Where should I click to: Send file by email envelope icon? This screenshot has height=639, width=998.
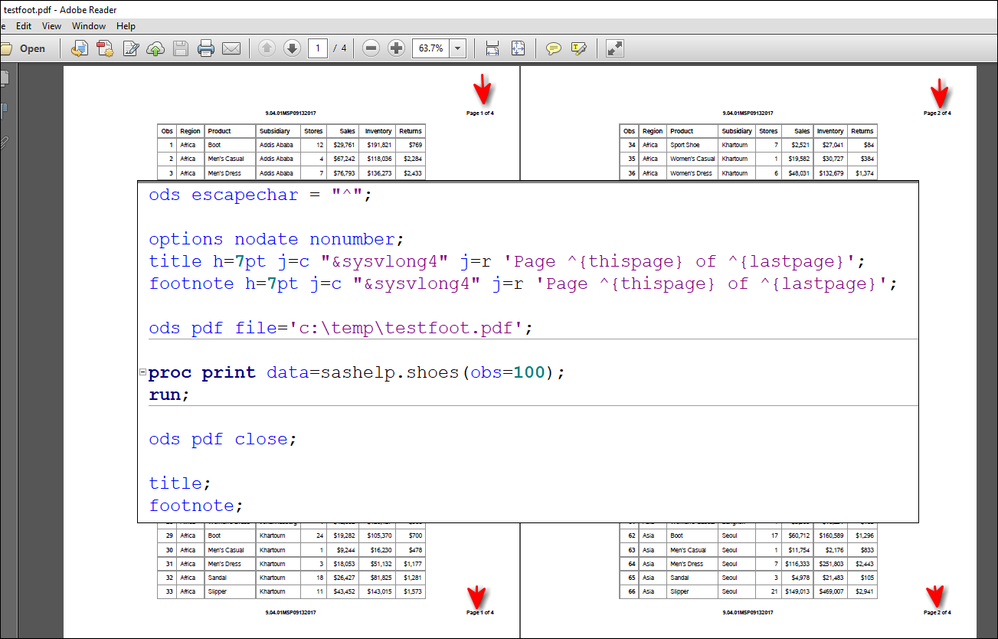pos(231,48)
